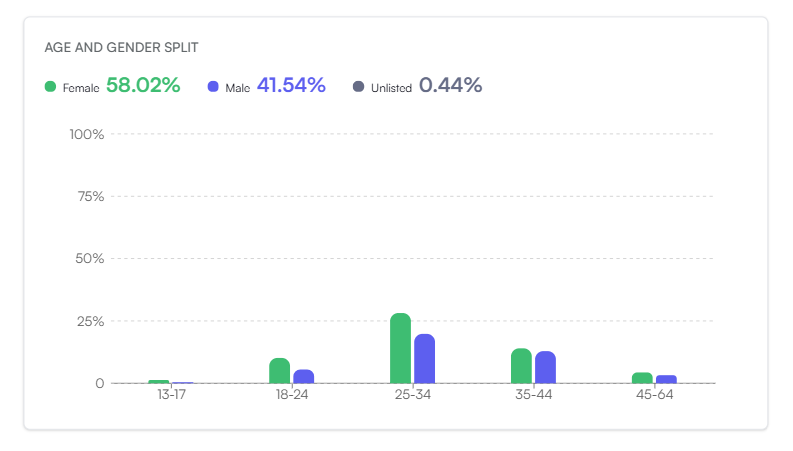The height and width of the screenshot is (451, 793).
Task: Click the green Female bar for 25-34
Action: click(x=401, y=348)
